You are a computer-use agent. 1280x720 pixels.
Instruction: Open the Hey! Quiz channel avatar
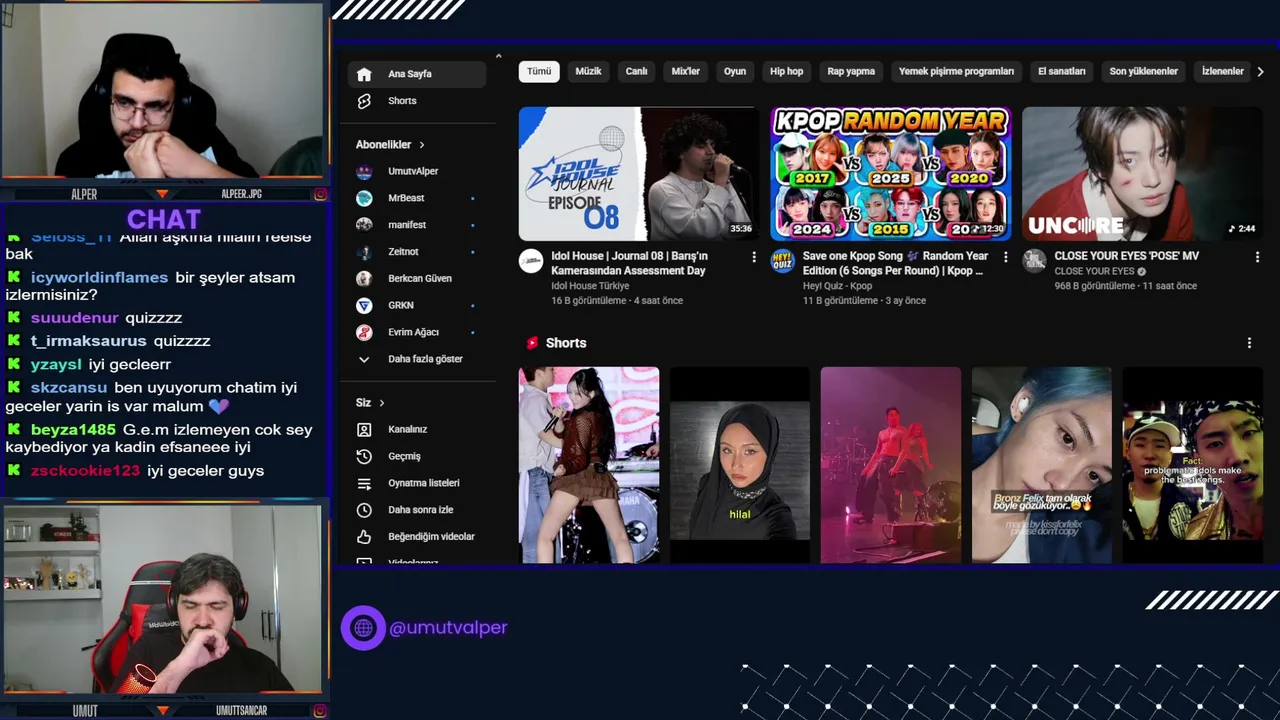tap(782, 261)
